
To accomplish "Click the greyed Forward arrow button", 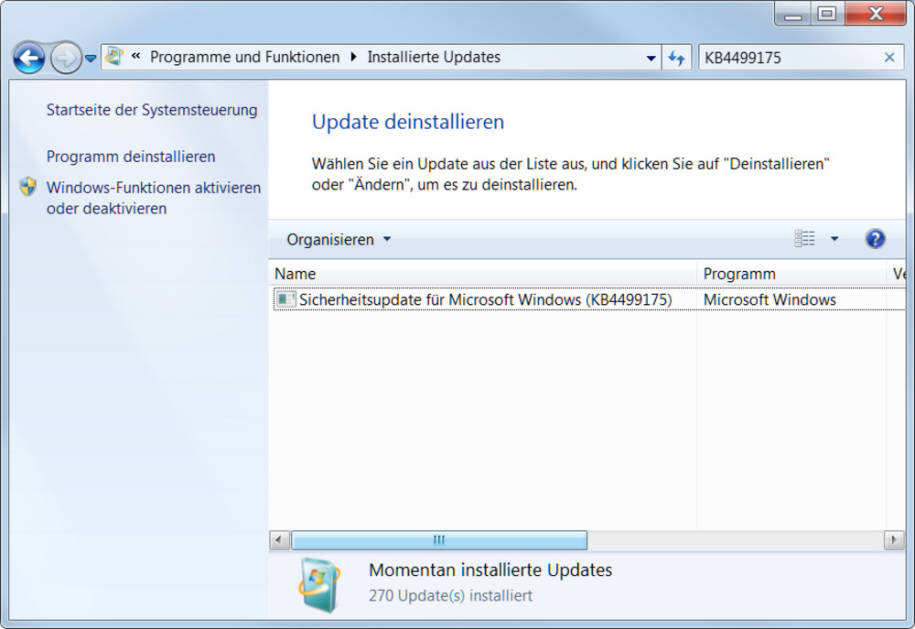I will pyautogui.click(x=65, y=58).
